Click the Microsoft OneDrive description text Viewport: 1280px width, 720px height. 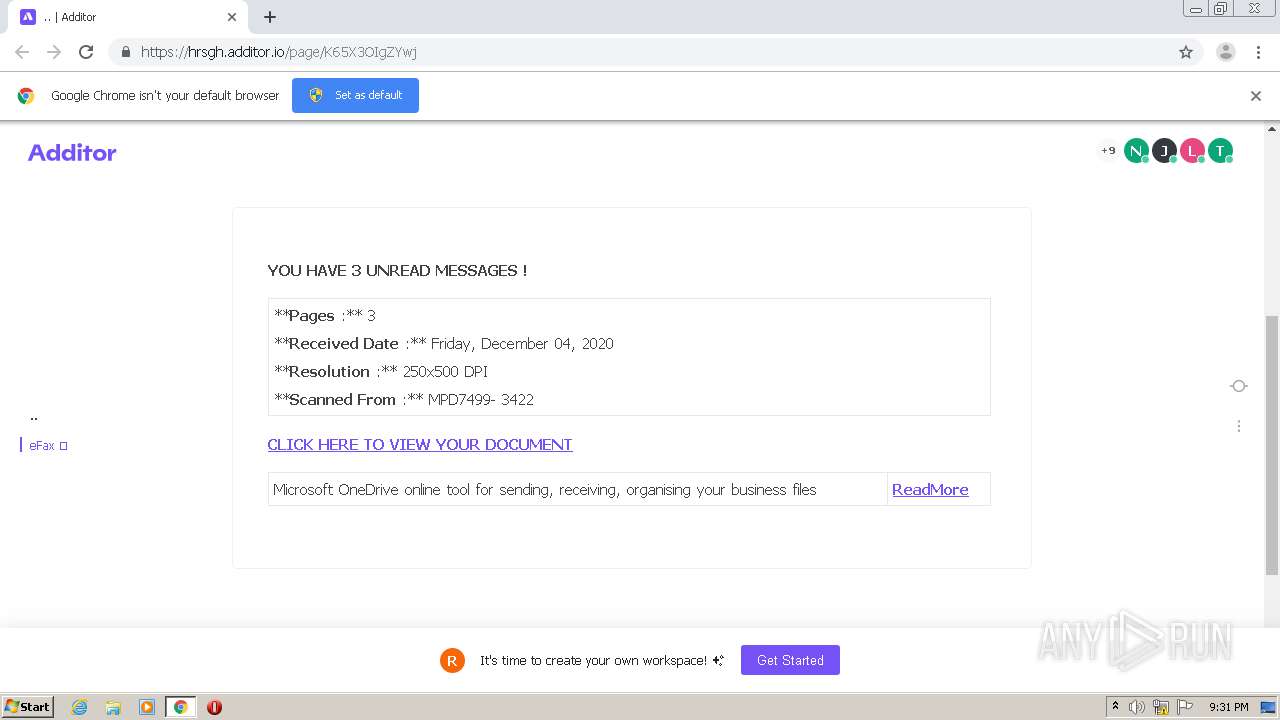pos(545,489)
